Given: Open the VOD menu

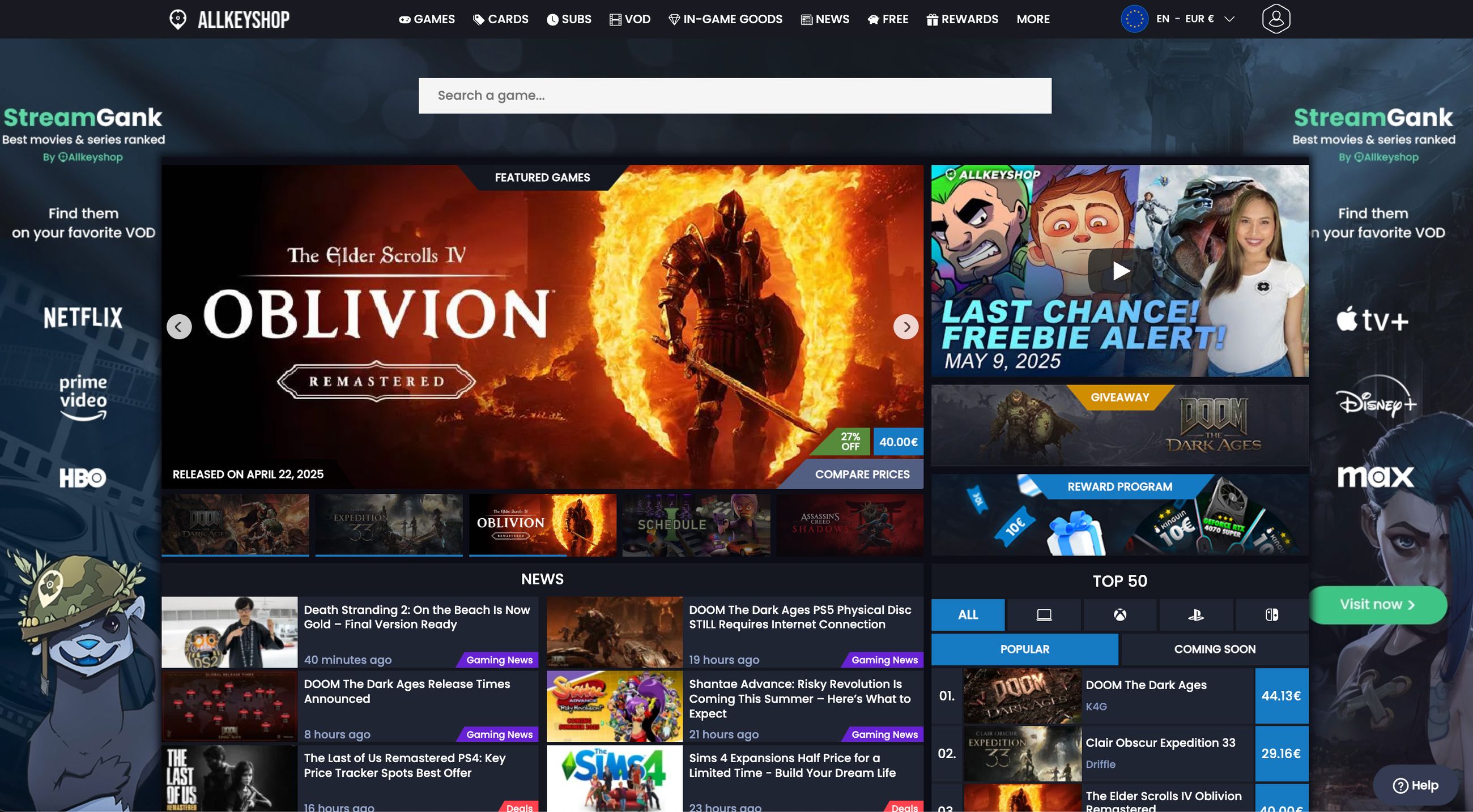Looking at the screenshot, I should 629,19.
